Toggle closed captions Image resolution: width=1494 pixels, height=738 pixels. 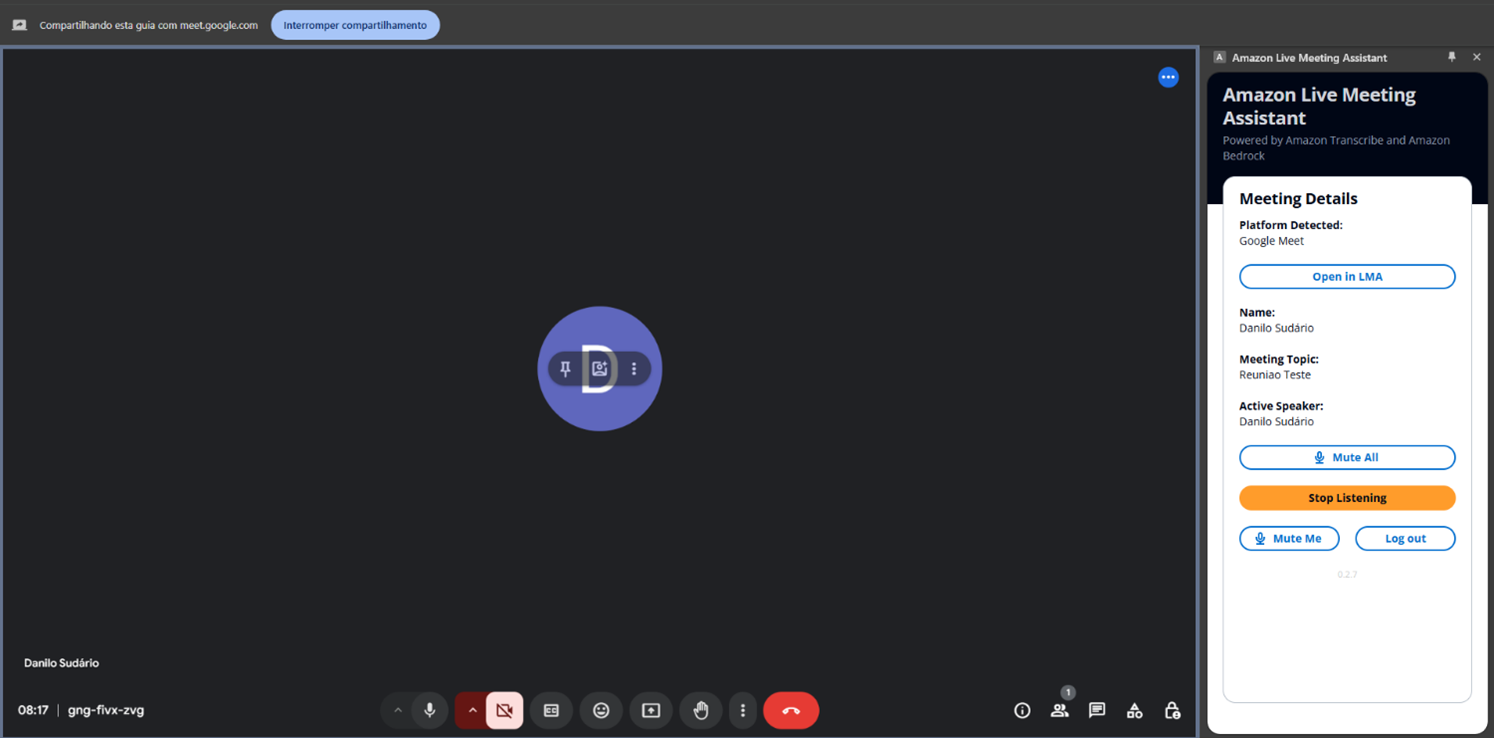(551, 710)
